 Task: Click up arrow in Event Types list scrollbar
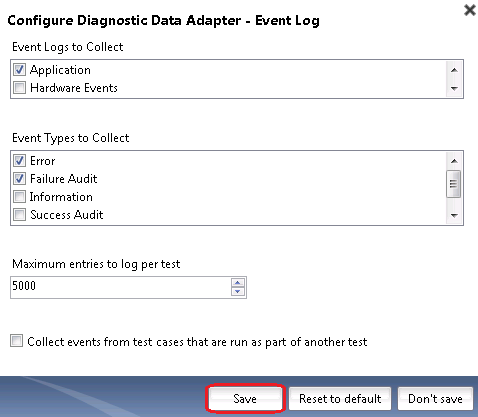(x=454, y=161)
